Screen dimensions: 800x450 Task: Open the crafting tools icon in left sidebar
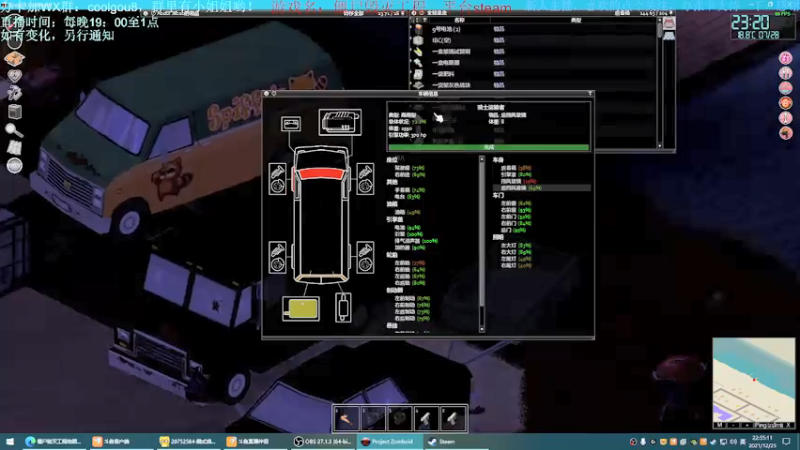[14, 93]
